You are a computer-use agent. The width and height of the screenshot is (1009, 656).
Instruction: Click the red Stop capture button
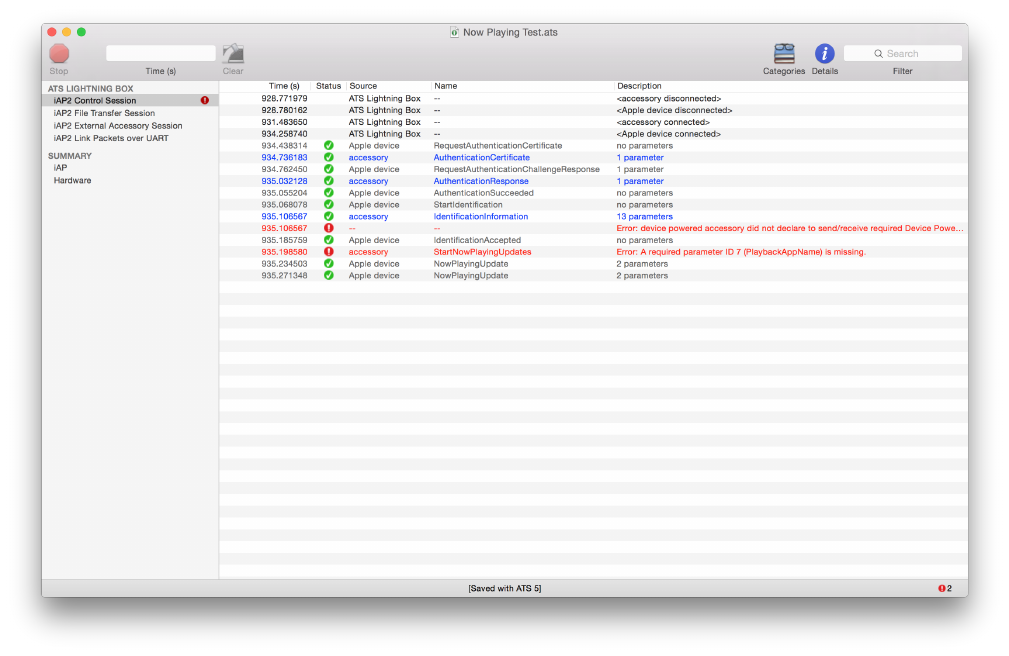[59, 53]
